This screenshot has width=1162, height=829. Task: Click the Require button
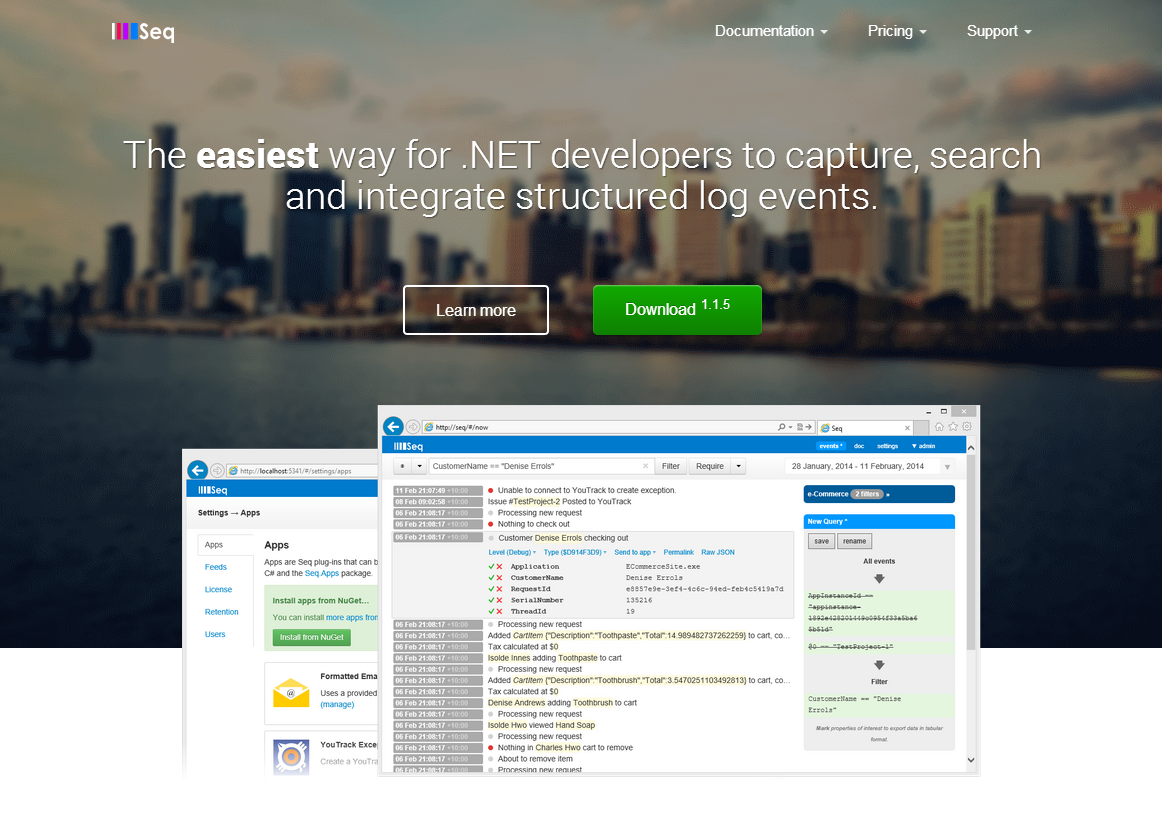pos(710,466)
